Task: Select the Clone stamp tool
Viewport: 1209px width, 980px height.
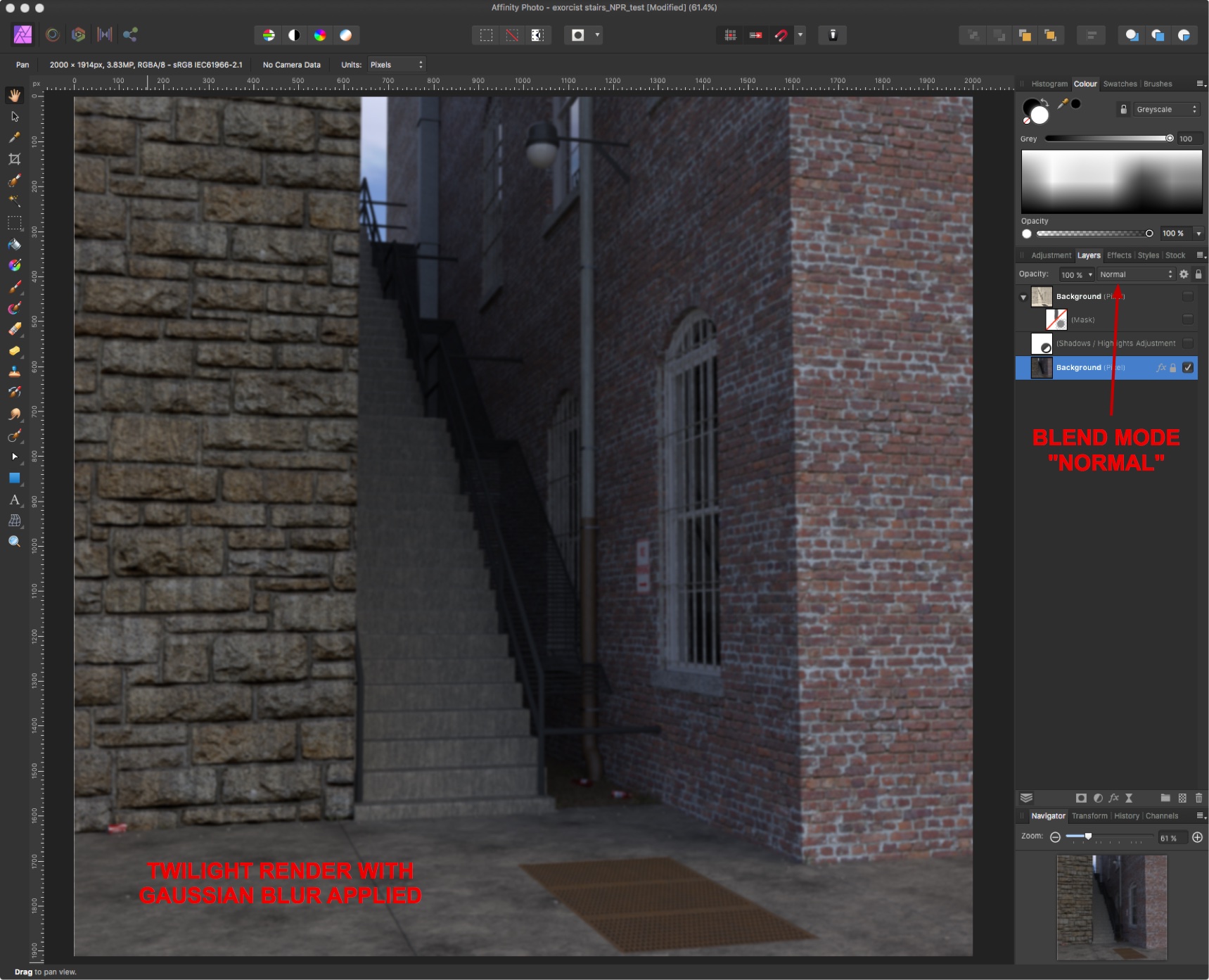Action: coord(14,371)
